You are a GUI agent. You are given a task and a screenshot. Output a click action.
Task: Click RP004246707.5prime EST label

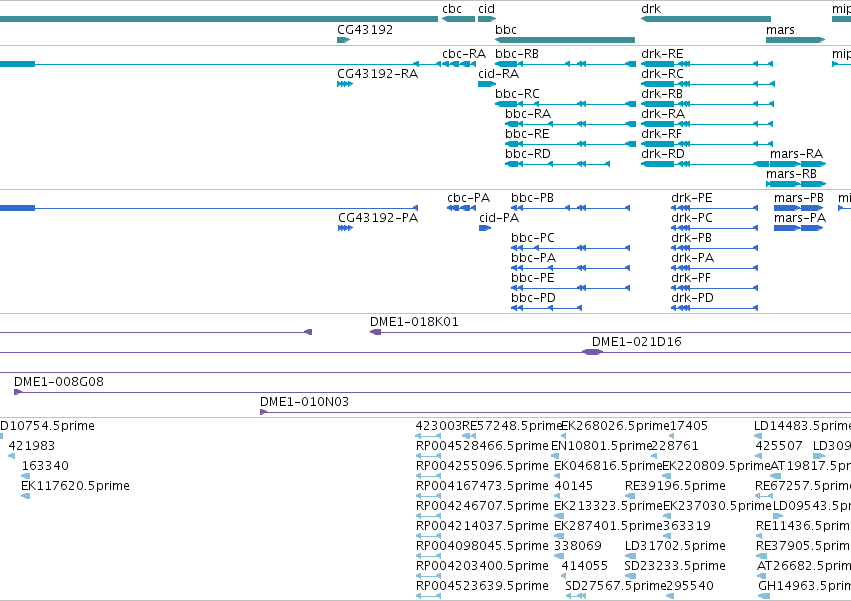pos(482,506)
